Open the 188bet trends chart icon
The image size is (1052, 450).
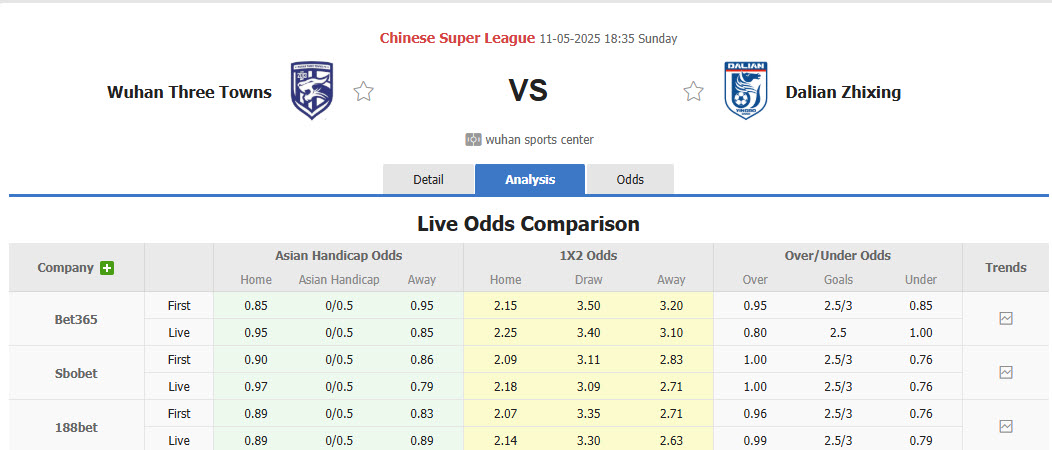(x=1006, y=426)
